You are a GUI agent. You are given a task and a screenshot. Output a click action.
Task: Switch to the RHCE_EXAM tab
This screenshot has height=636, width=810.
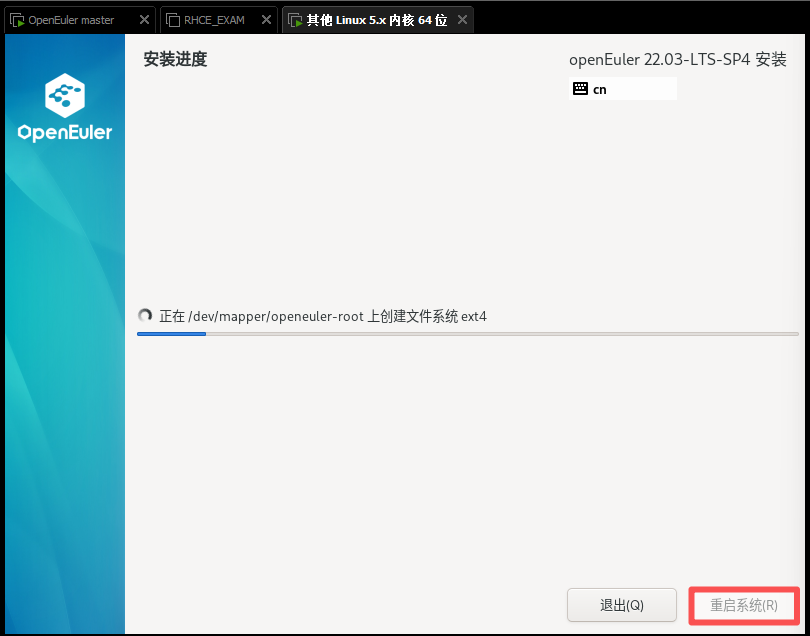point(219,20)
